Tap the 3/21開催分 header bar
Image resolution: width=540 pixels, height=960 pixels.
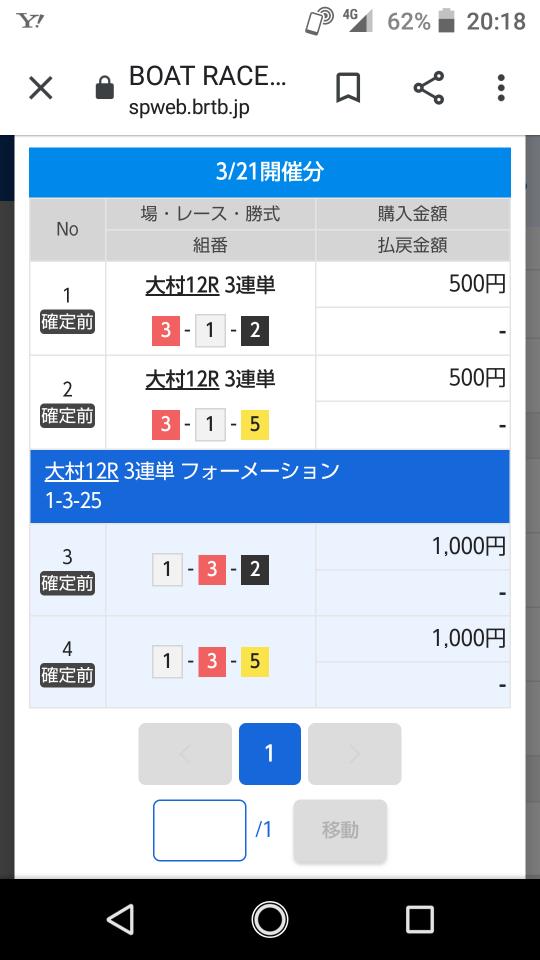[269, 172]
